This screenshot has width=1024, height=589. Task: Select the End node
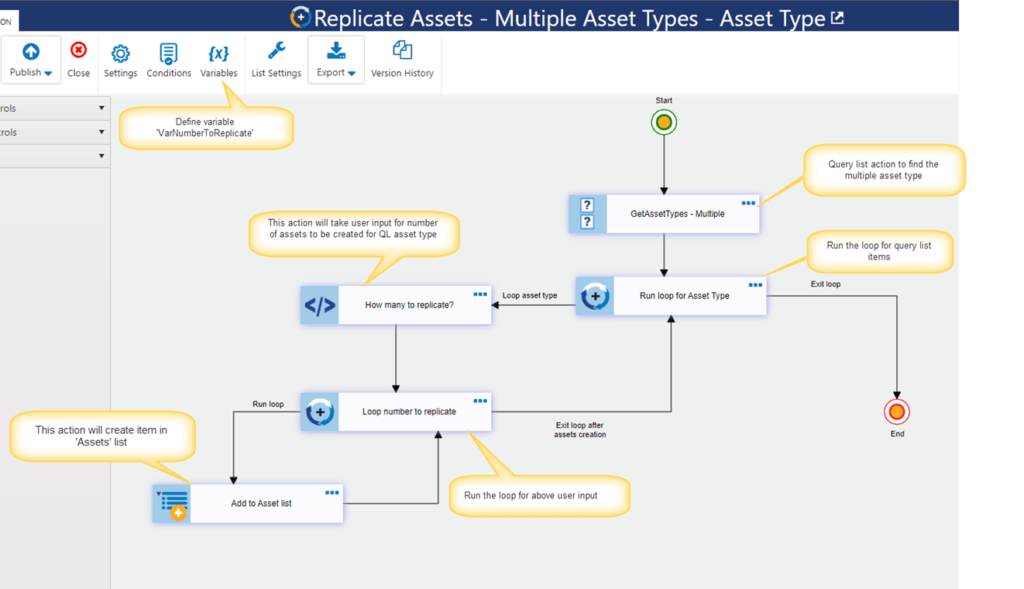click(897, 412)
